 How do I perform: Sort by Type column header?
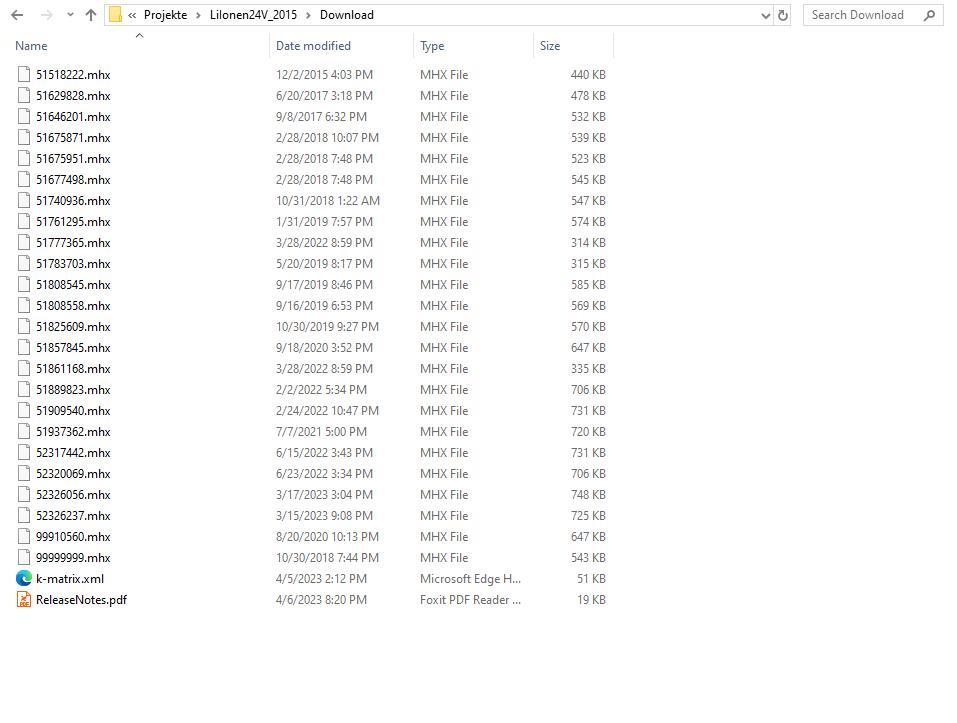pos(432,46)
